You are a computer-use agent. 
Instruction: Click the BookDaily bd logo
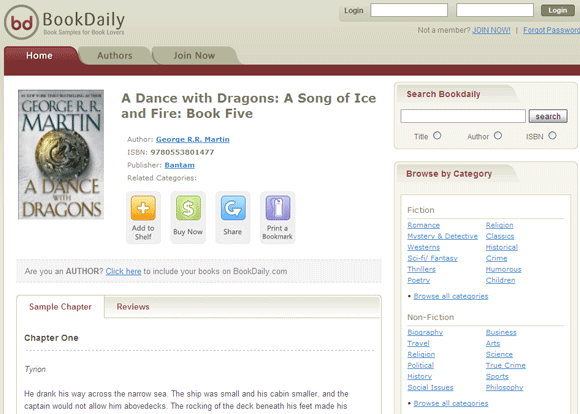tap(21, 22)
